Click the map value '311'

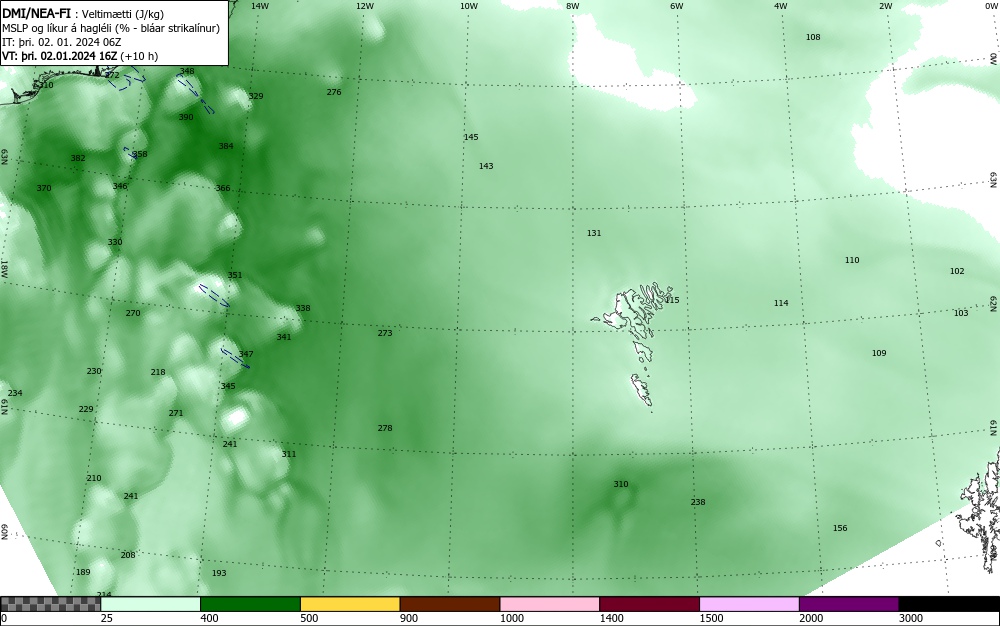pyautogui.click(x=289, y=454)
